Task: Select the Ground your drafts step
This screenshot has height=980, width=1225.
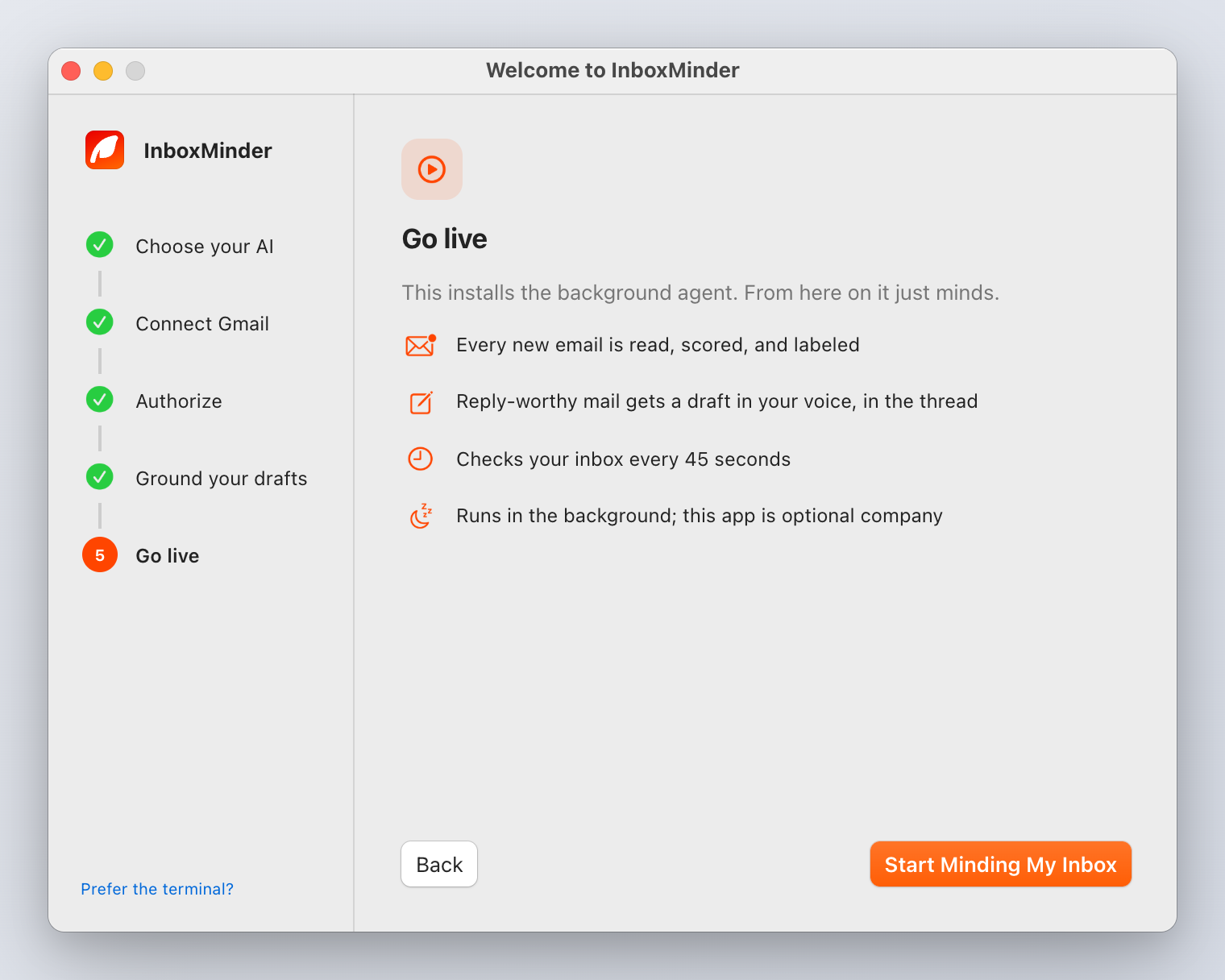Action: click(x=222, y=478)
